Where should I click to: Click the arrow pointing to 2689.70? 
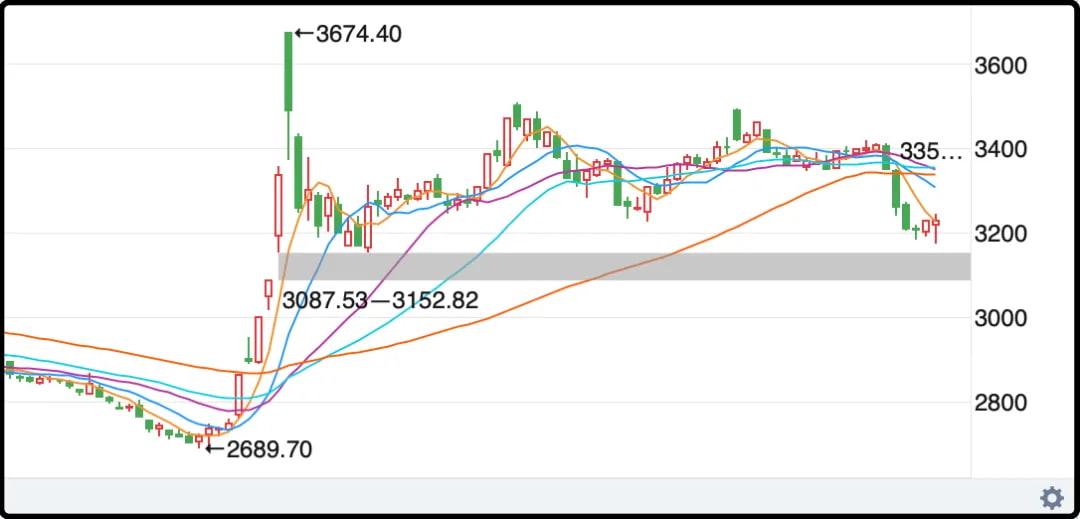(215, 449)
